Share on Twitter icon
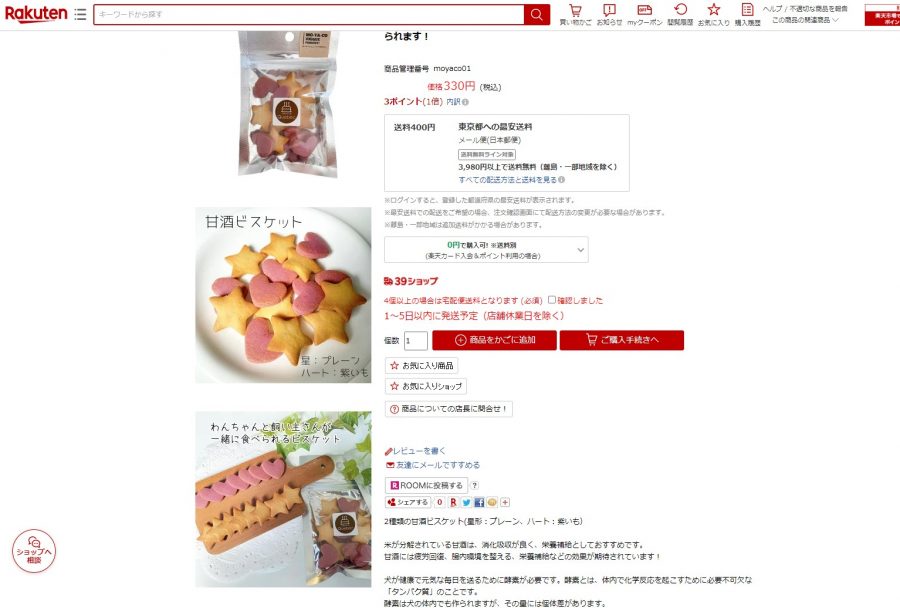This screenshot has height=608, width=900. [467, 502]
